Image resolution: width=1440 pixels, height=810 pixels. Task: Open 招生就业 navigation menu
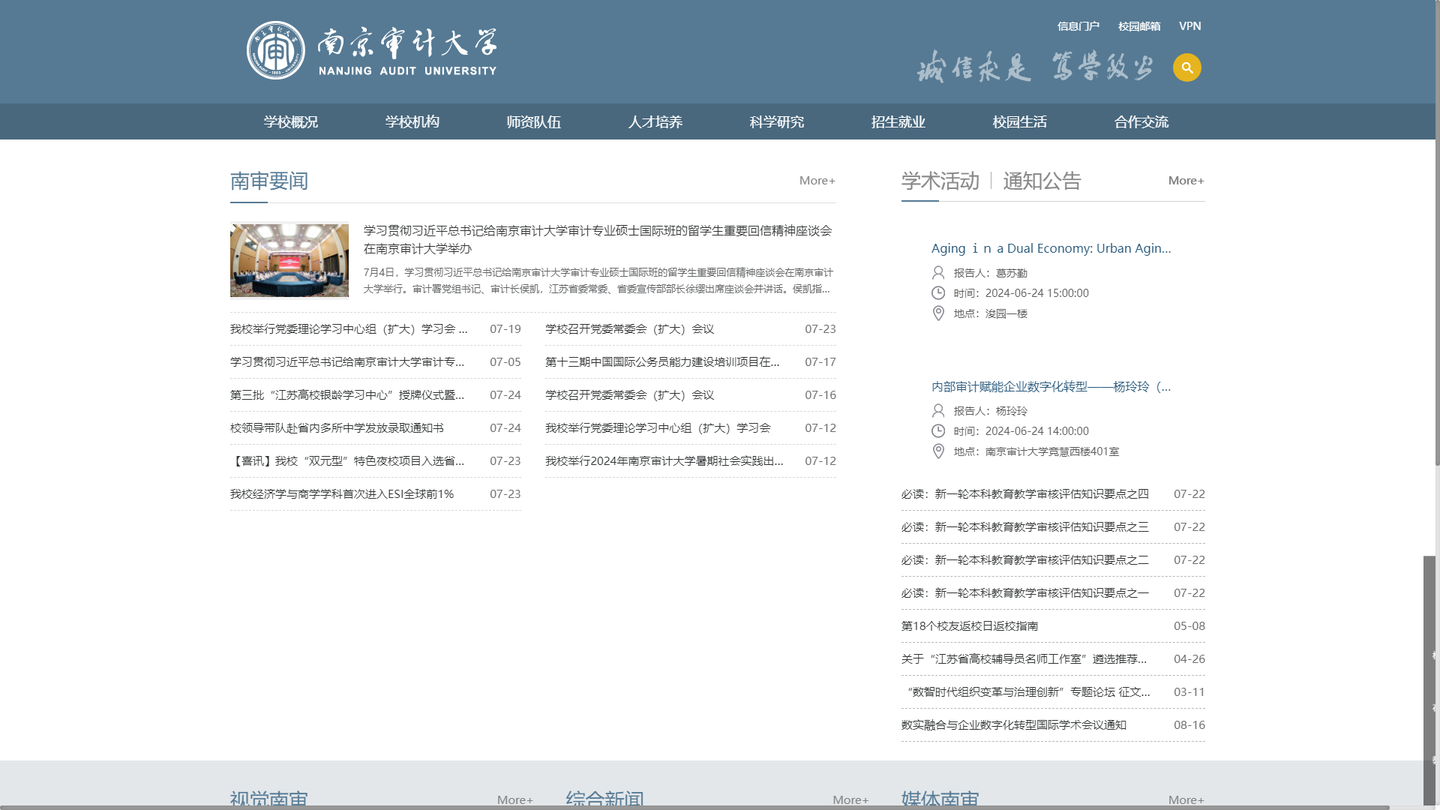(x=898, y=122)
